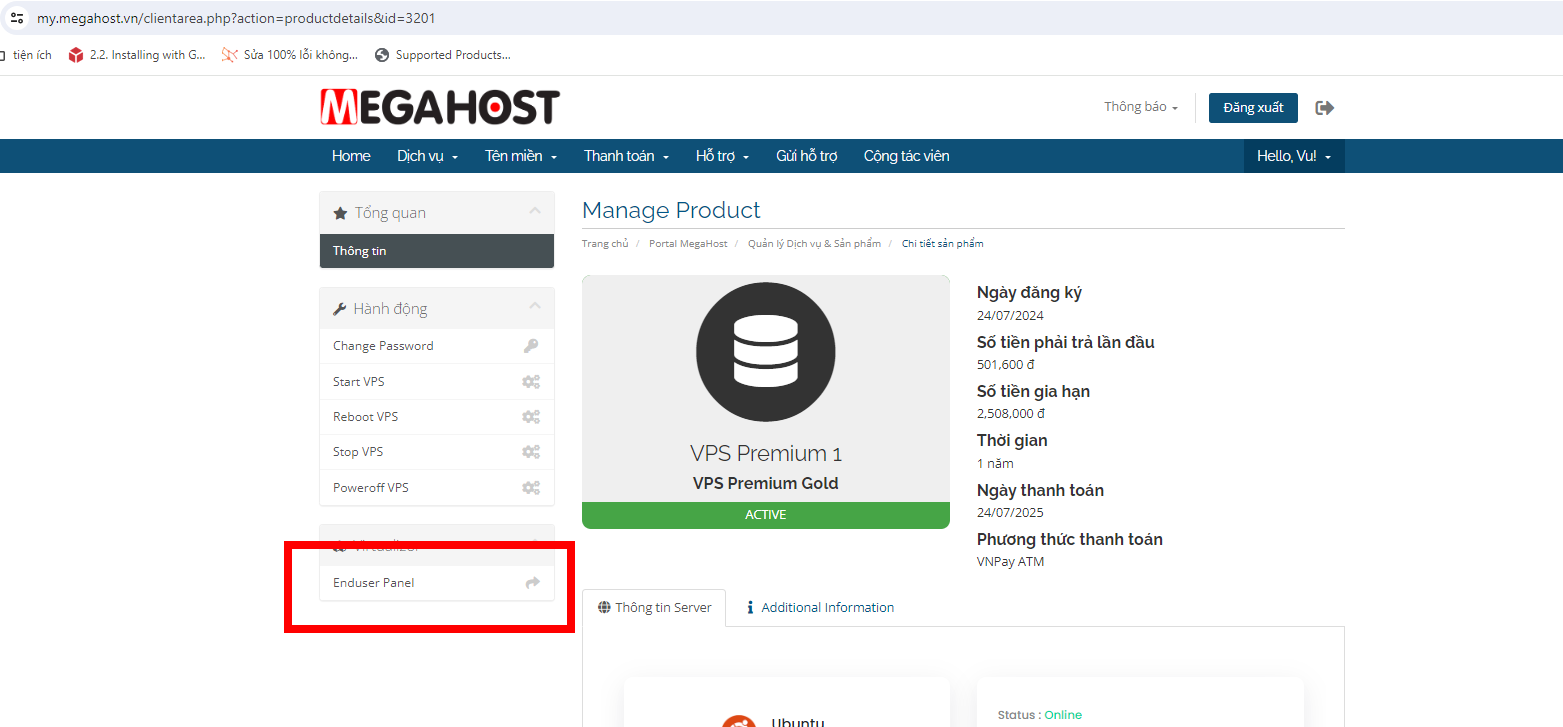Open the Dịch vụ dropdown menu
Viewport: 1563px width, 727px height.
427,156
